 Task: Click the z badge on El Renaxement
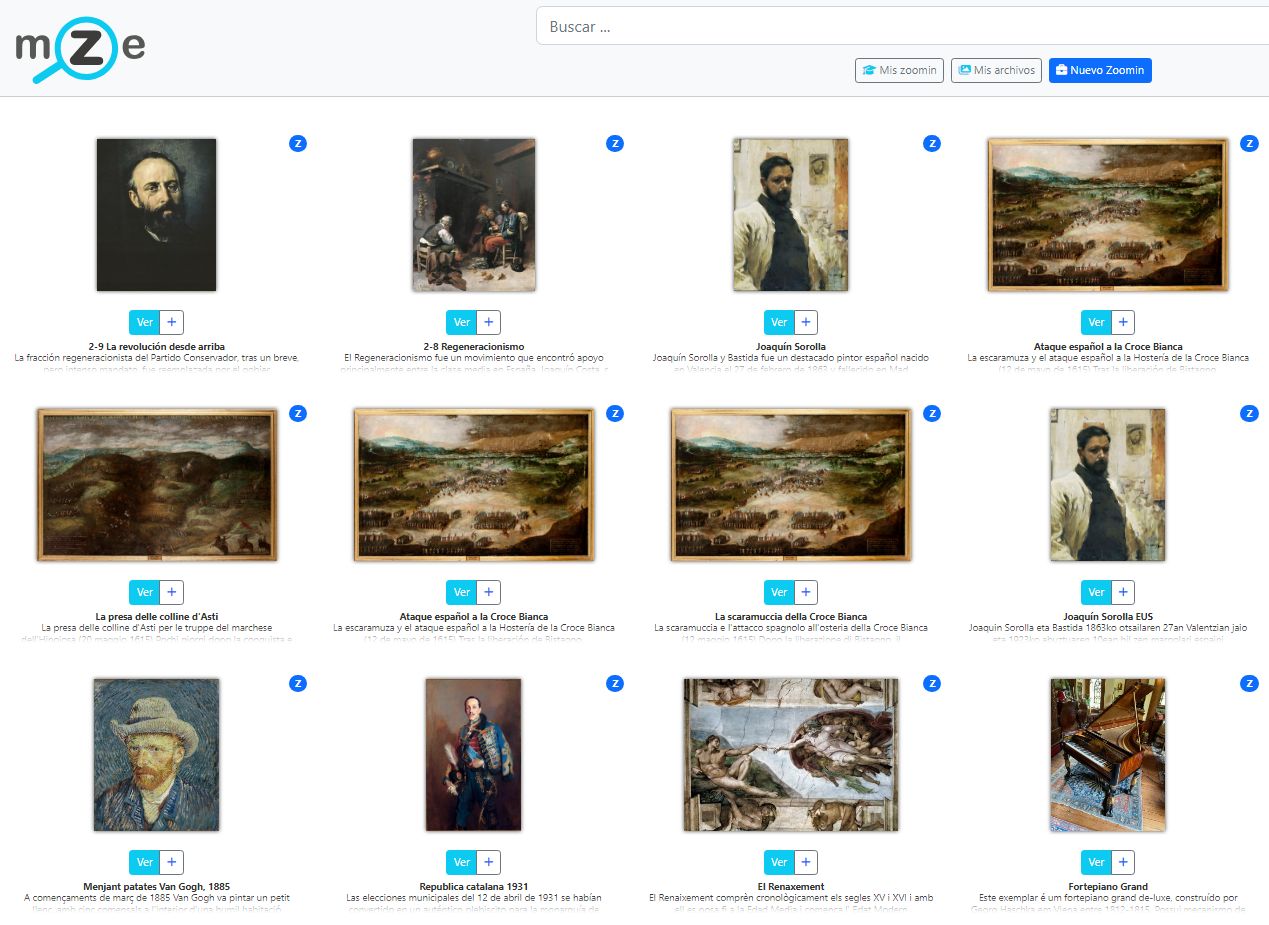pos(932,683)
